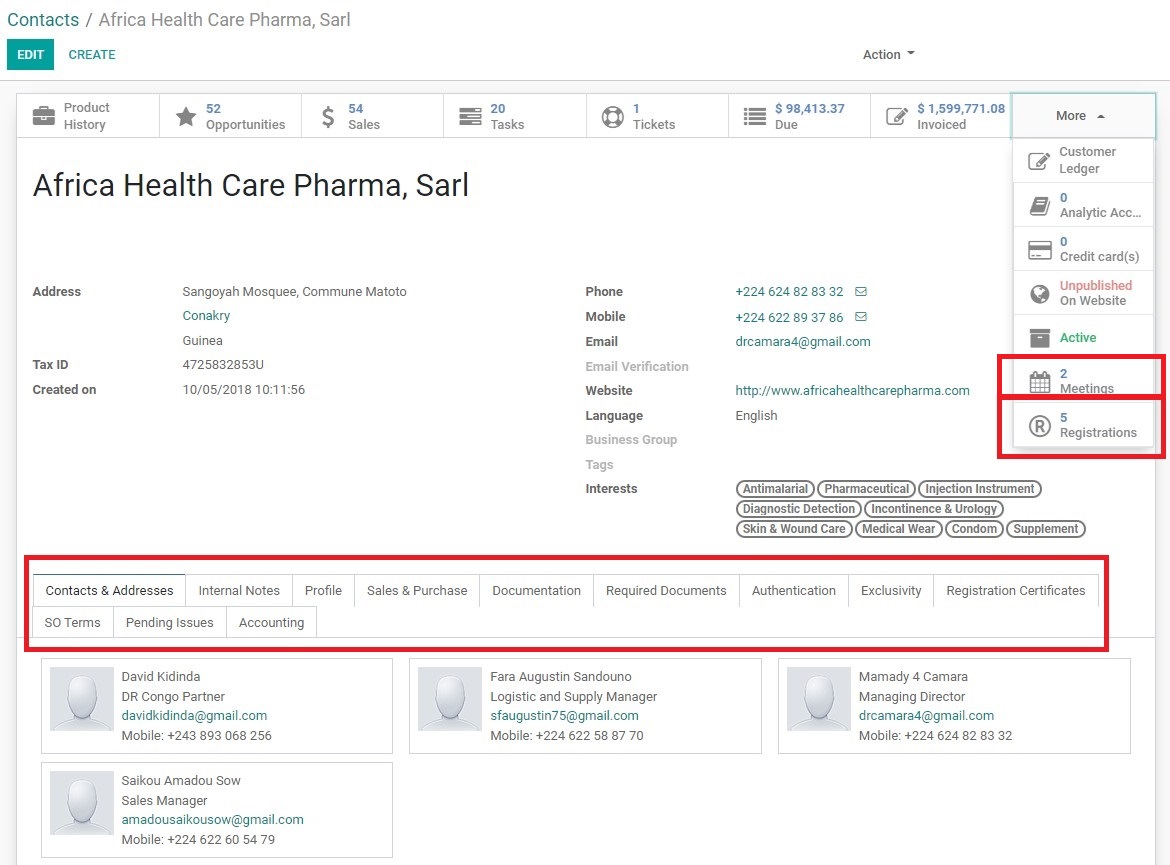Switch to the Contacts & Addresses tab
Image resolution: width=1170 pixels, height=865 pixels.
109,590
